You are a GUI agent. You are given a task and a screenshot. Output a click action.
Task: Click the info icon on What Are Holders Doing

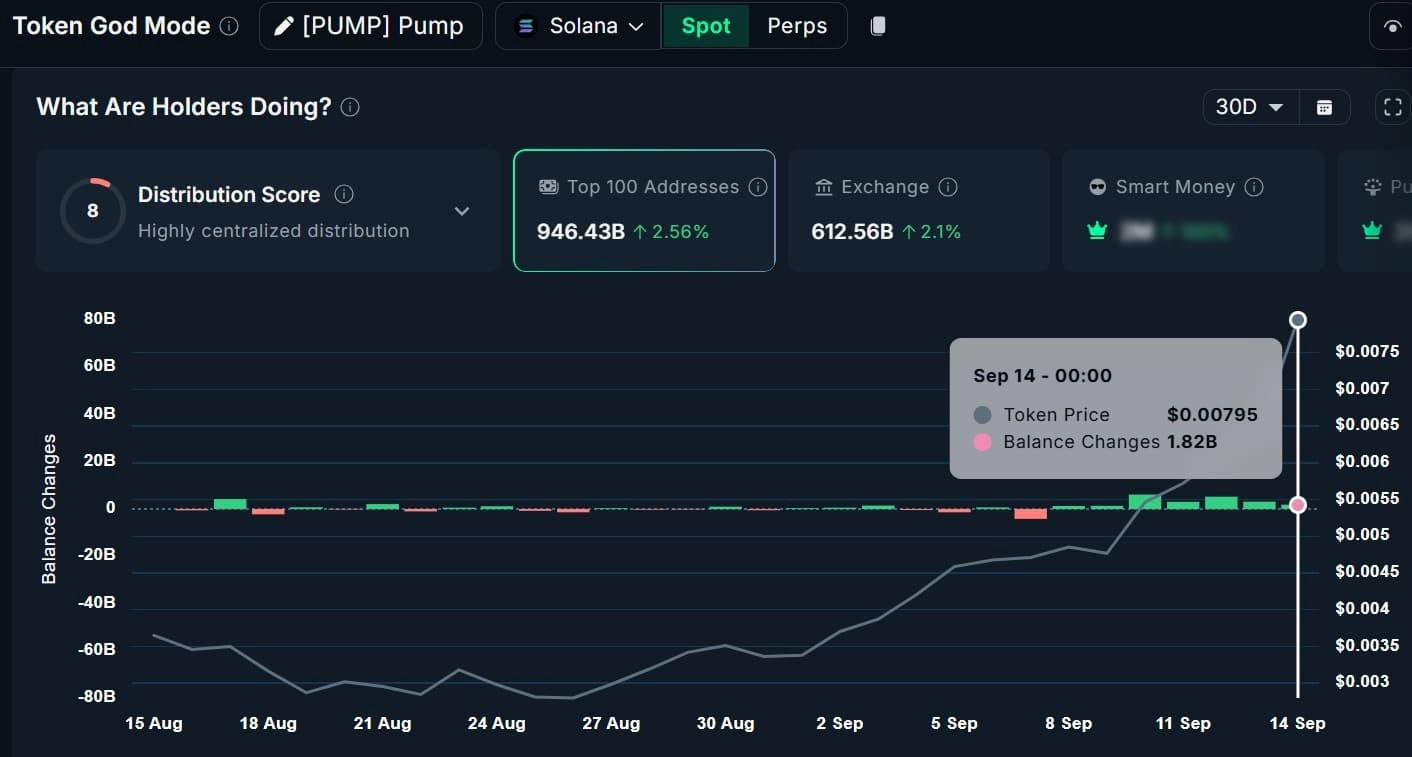349,107
